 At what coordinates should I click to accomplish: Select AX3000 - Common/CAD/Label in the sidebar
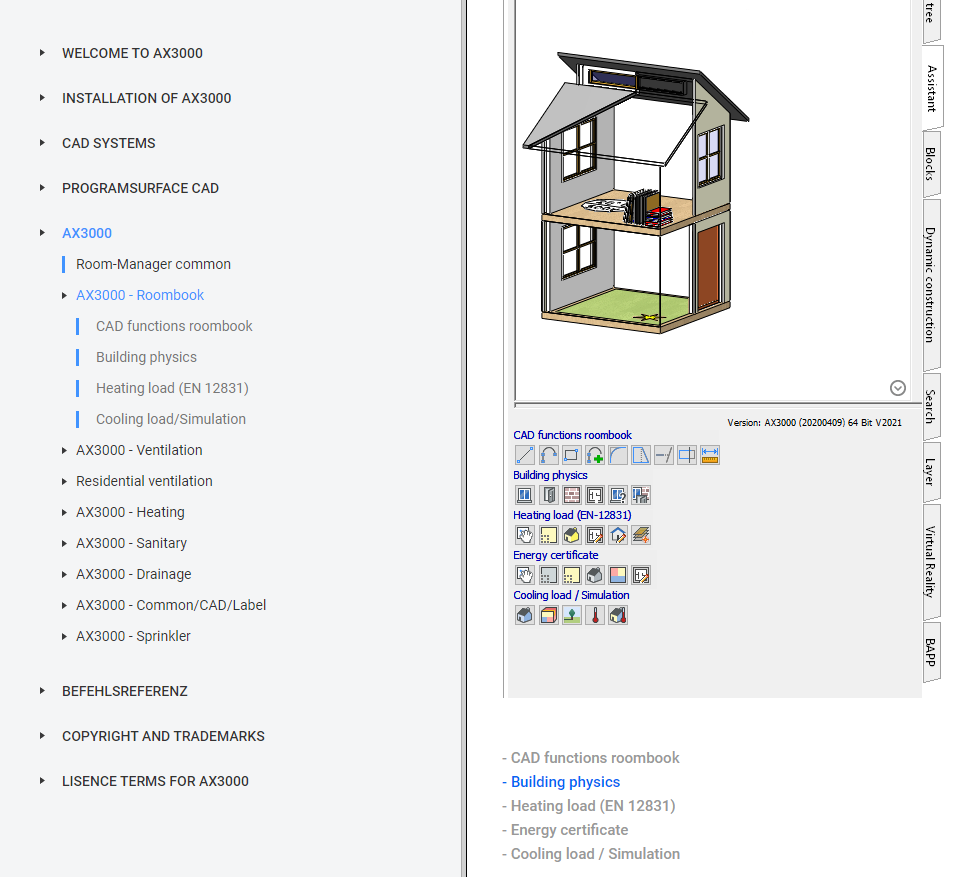point(171,605)
